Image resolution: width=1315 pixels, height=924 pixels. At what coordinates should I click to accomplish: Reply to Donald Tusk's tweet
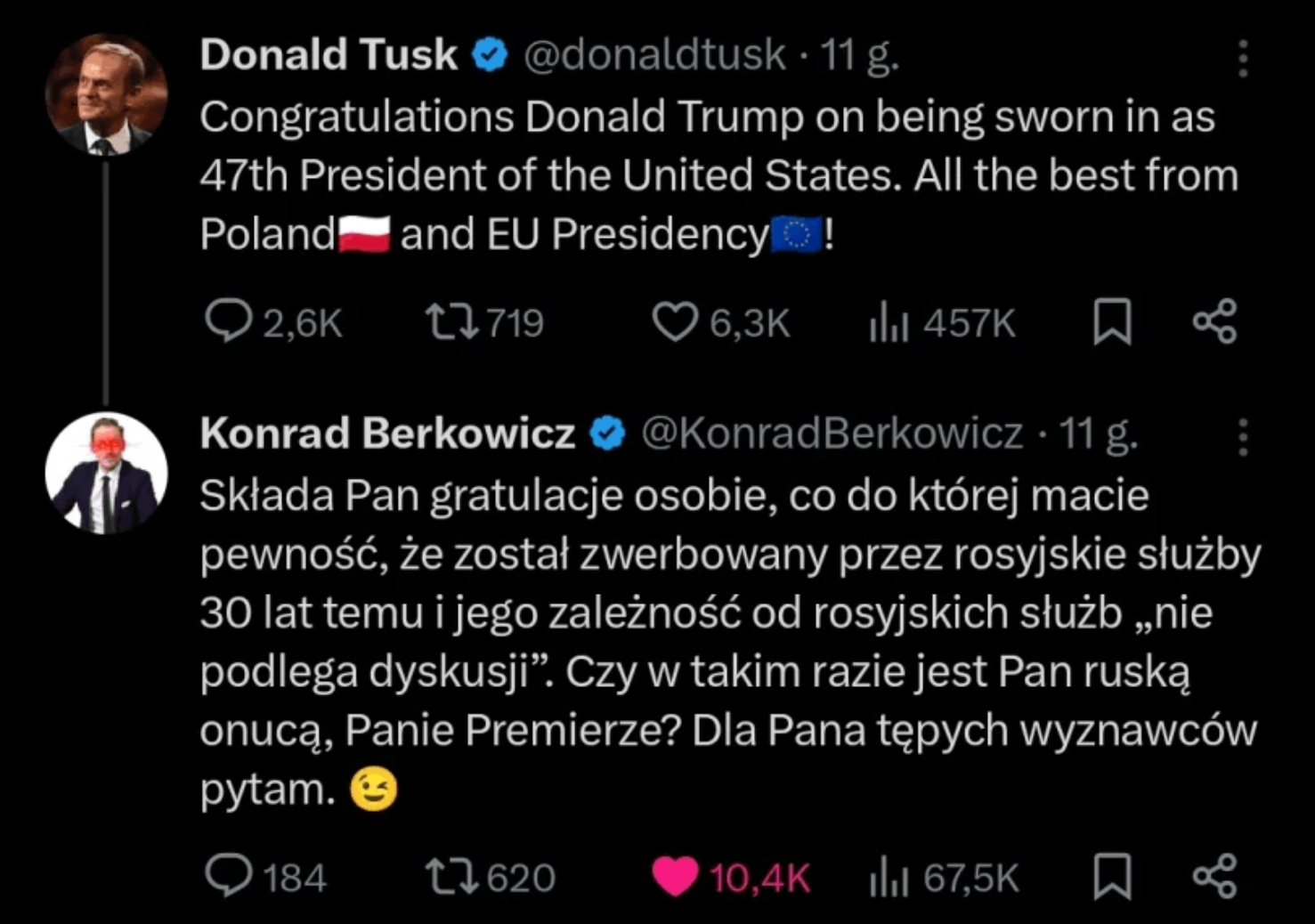click(228, 321)
